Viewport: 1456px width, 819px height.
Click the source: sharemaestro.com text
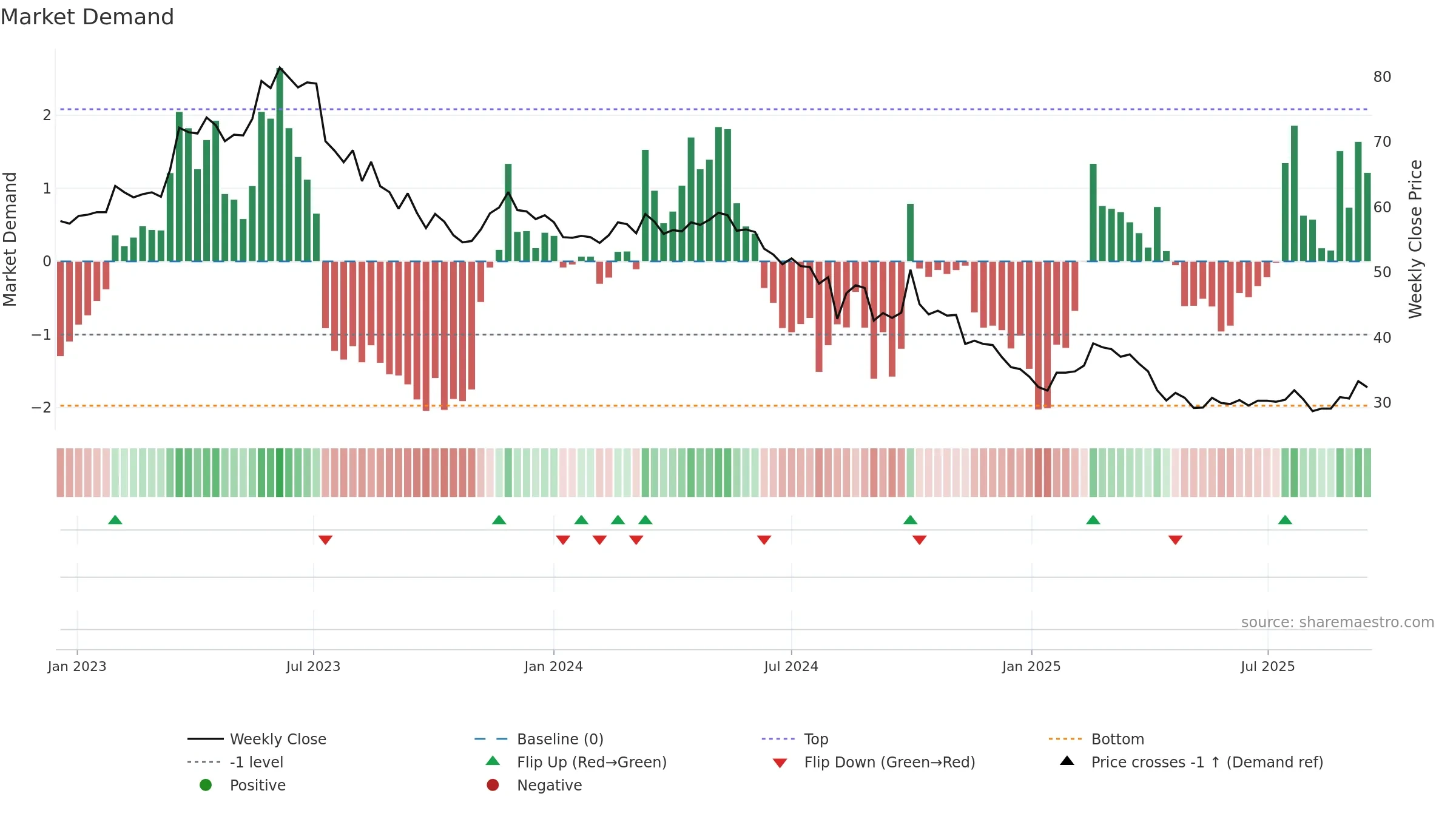click(1338, 622)
